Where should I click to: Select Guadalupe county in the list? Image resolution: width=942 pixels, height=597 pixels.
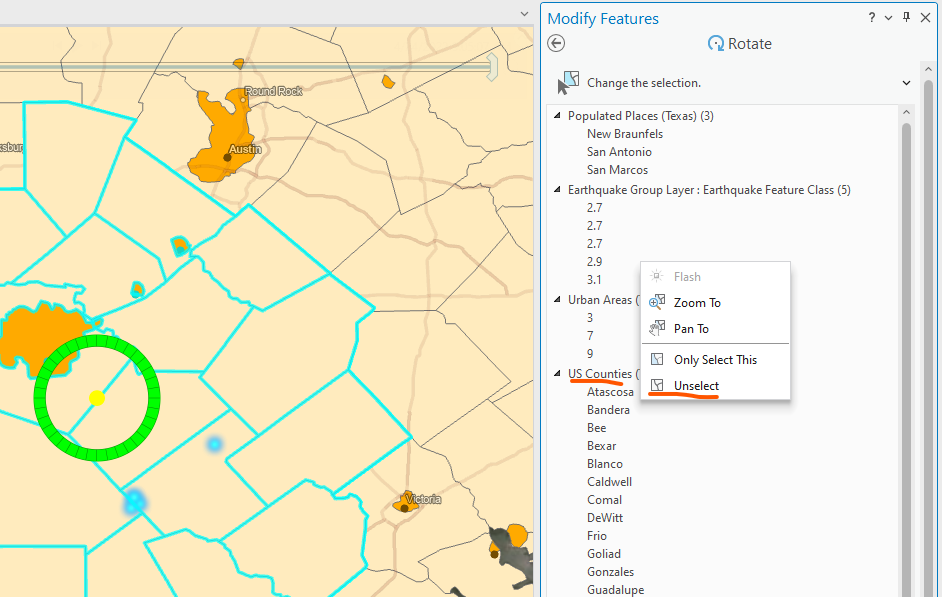coord(615,590)
